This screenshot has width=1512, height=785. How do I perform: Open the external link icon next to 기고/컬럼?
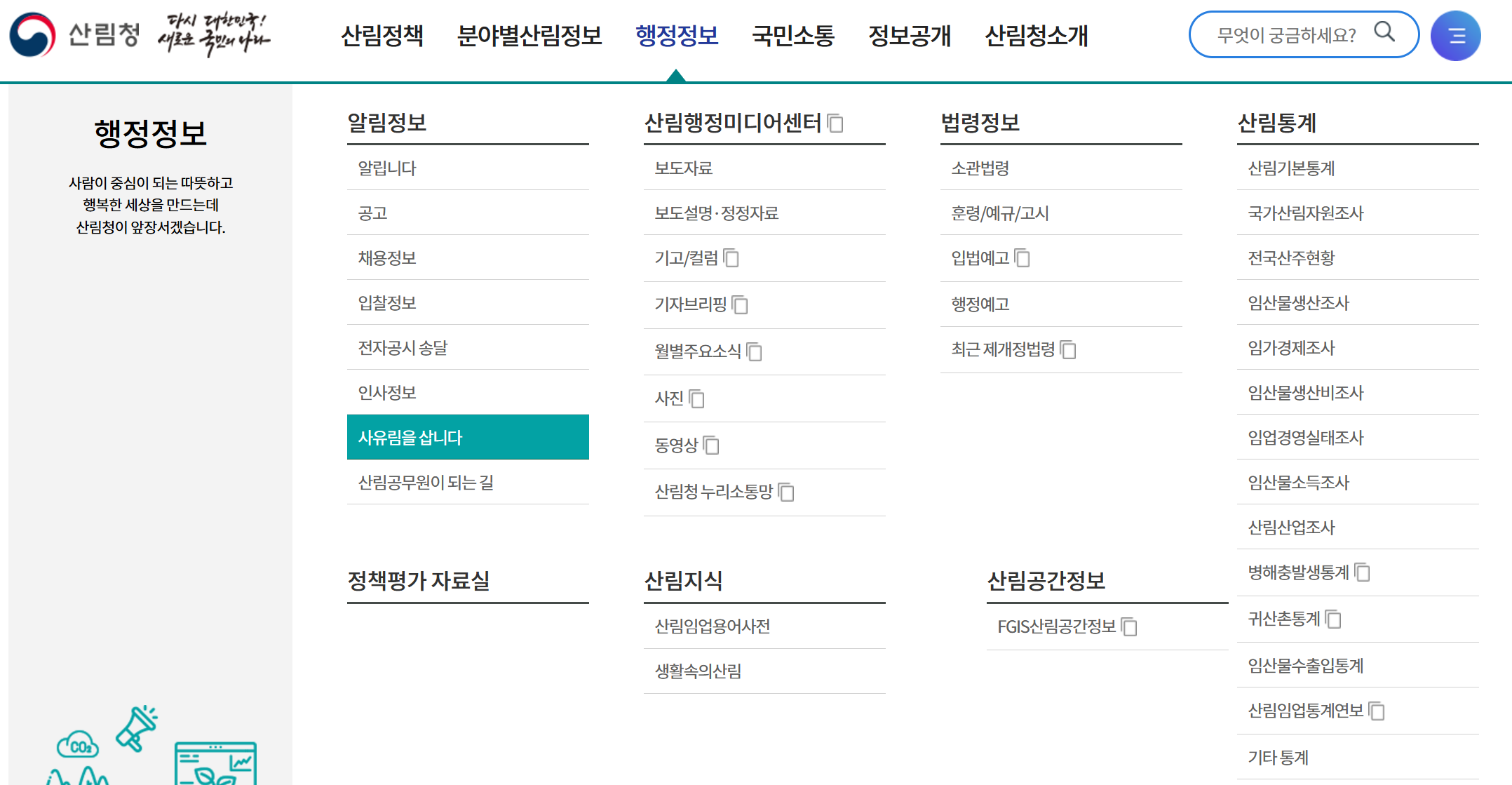click(x=732, y=258)
